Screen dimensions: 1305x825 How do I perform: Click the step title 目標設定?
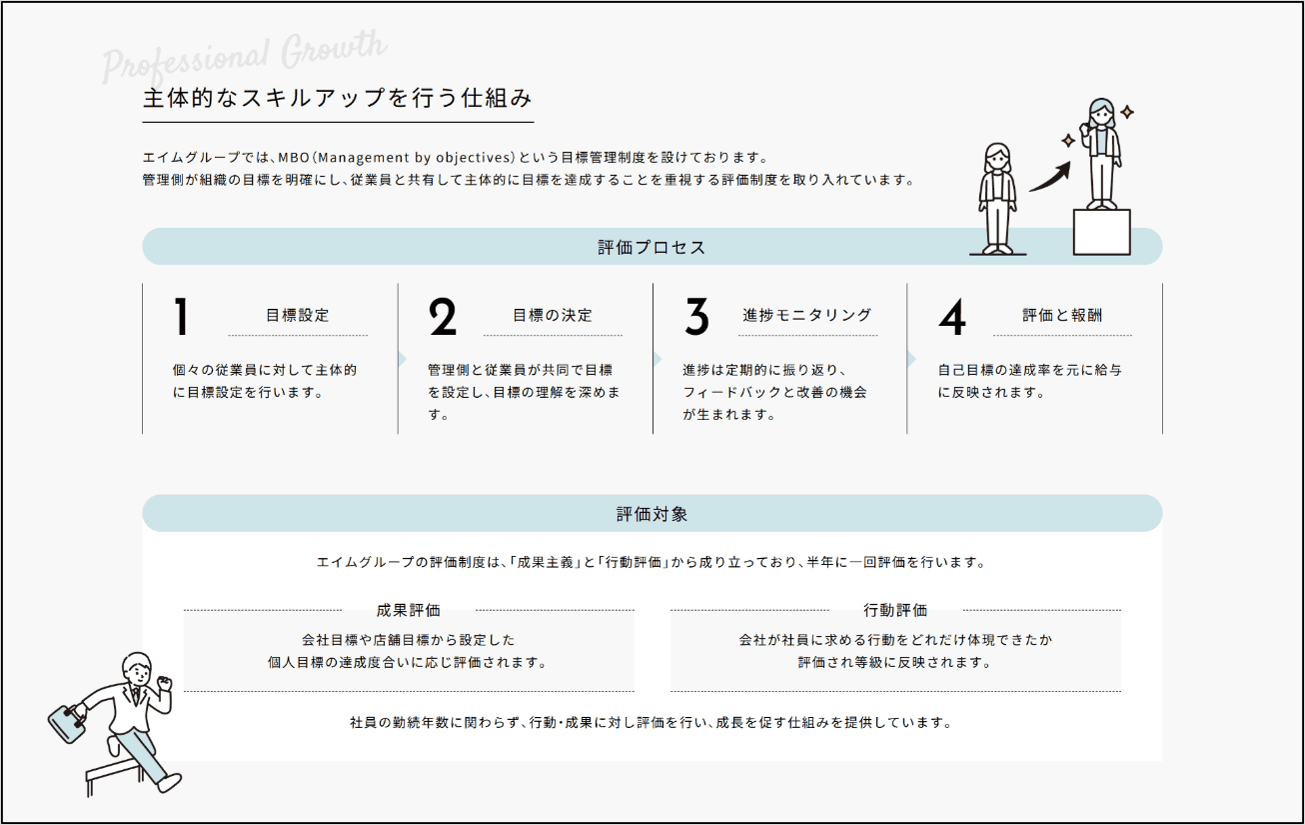(x=297, y=315)
